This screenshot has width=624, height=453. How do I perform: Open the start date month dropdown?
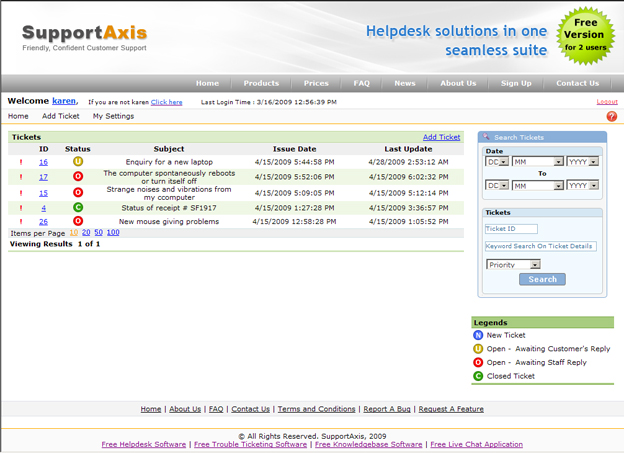(538, 162)
